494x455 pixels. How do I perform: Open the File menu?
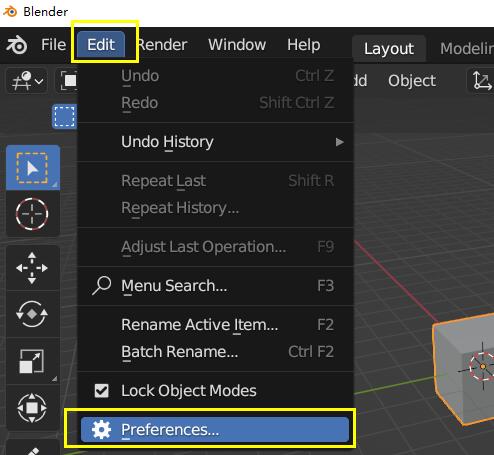pos(53,45)
